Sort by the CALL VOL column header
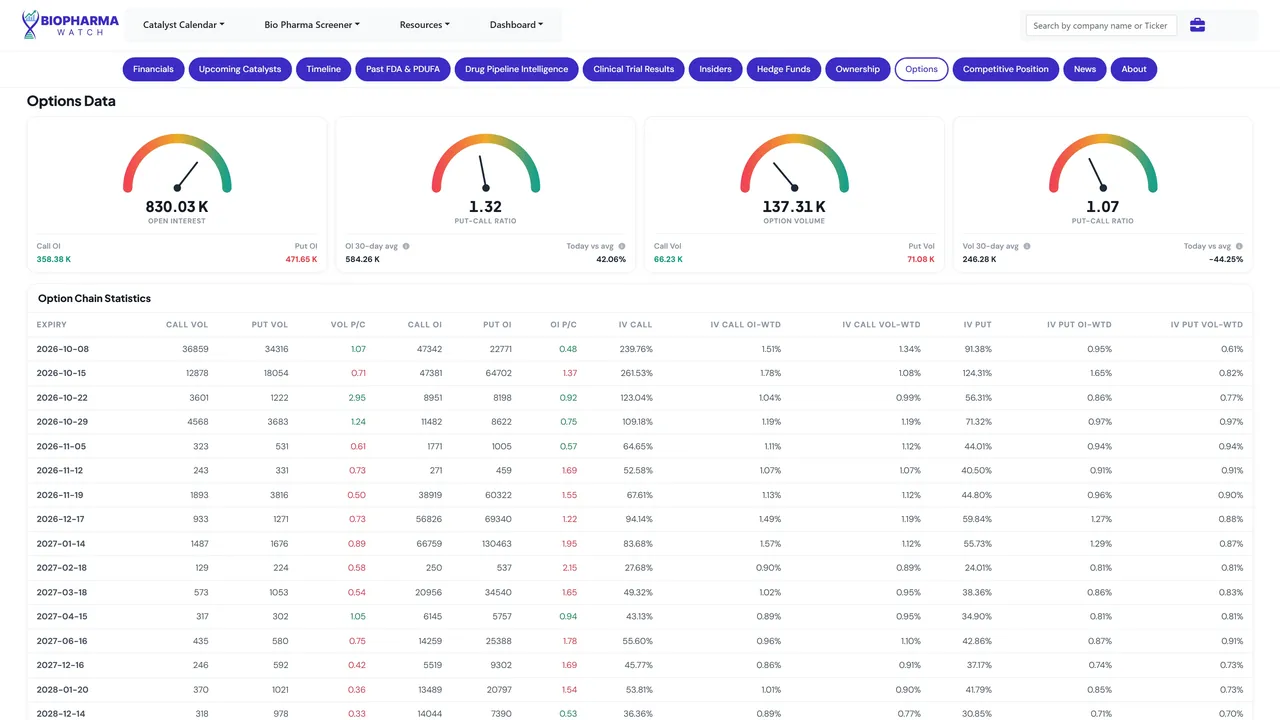Image resolution: width=1280 pixels, height=720 pixels. [187, 324]
